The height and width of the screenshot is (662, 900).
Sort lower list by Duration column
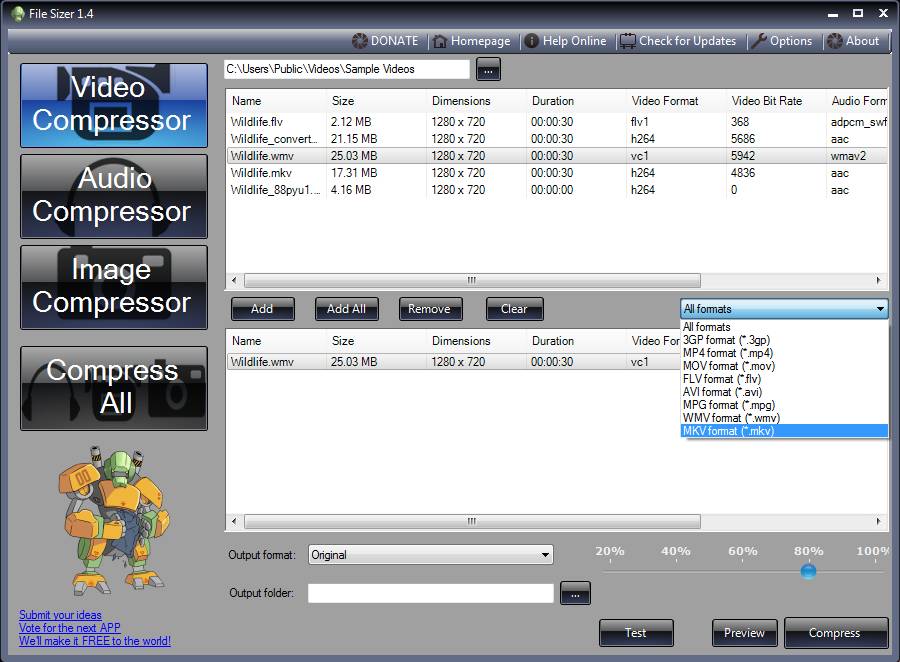pyautogui.click(x=576, y=341)
